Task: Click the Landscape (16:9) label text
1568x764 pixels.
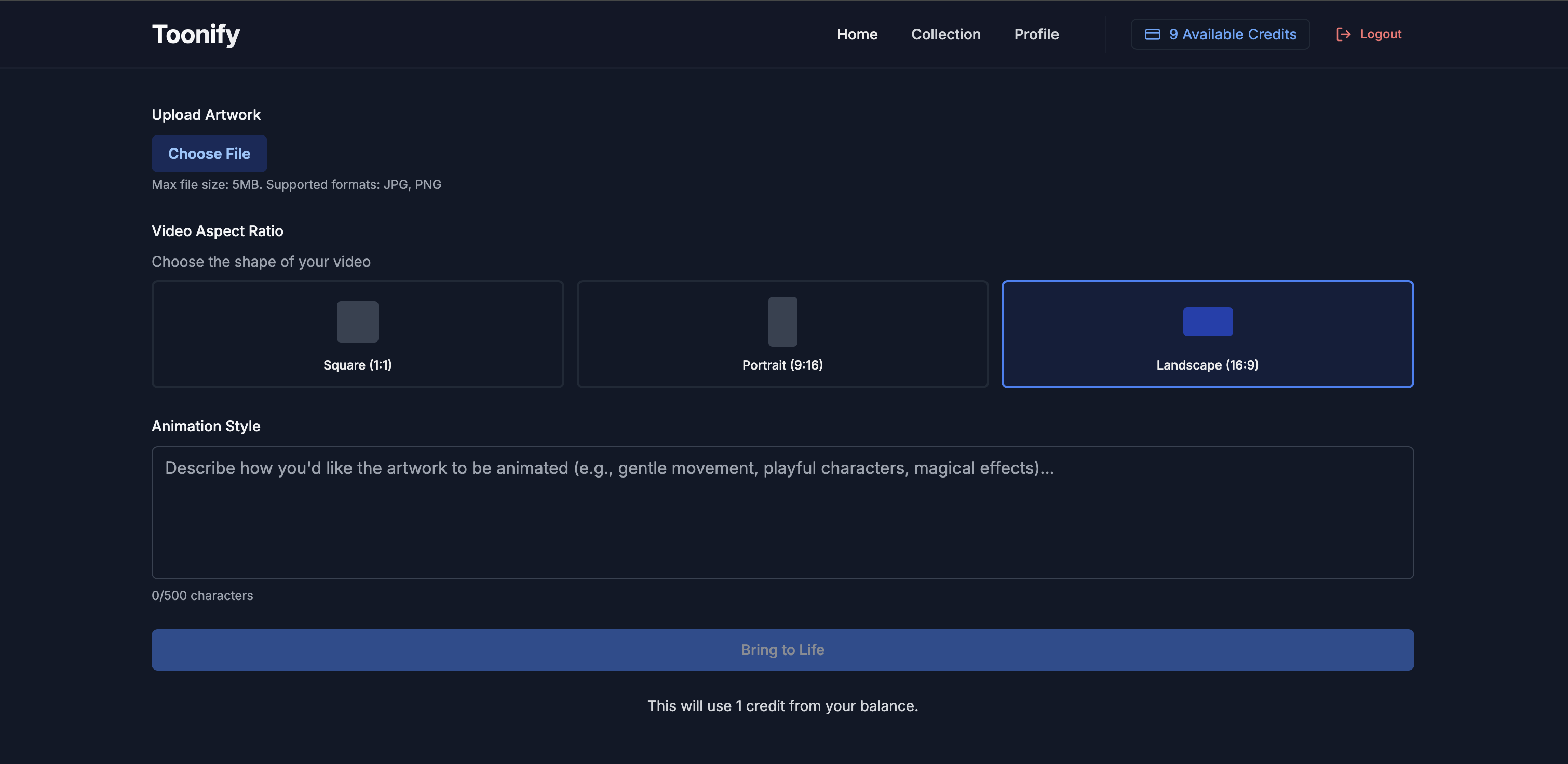Action: click(x=1207, y=365)
